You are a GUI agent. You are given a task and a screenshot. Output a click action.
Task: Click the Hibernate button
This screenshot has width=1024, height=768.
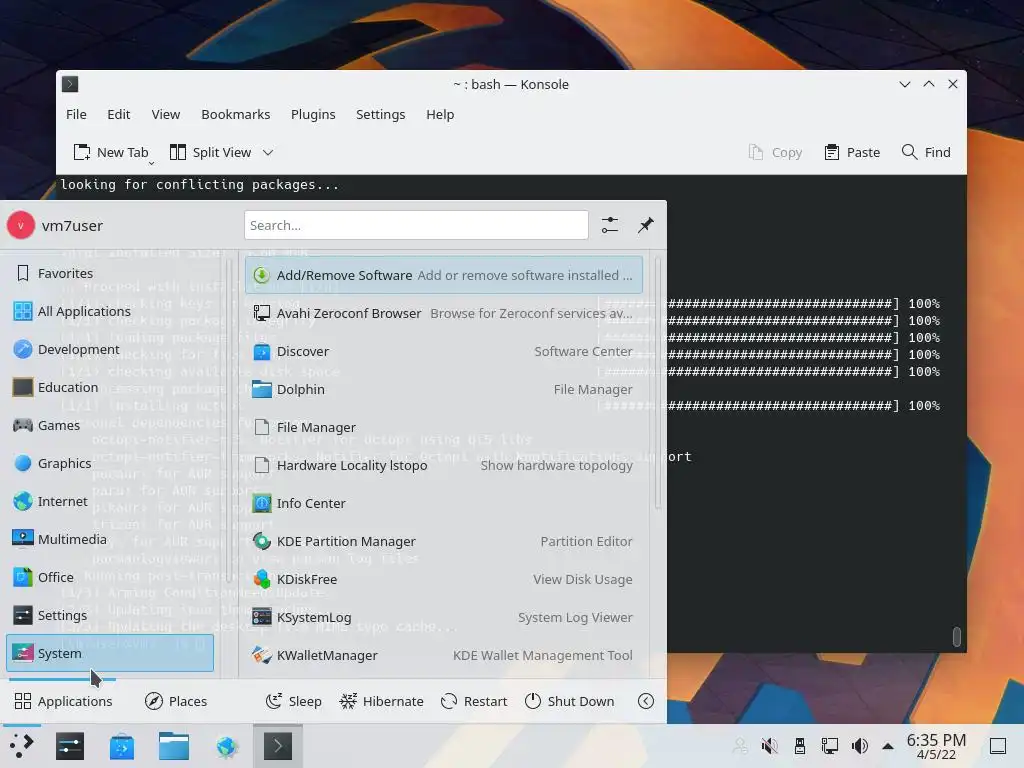382,701
